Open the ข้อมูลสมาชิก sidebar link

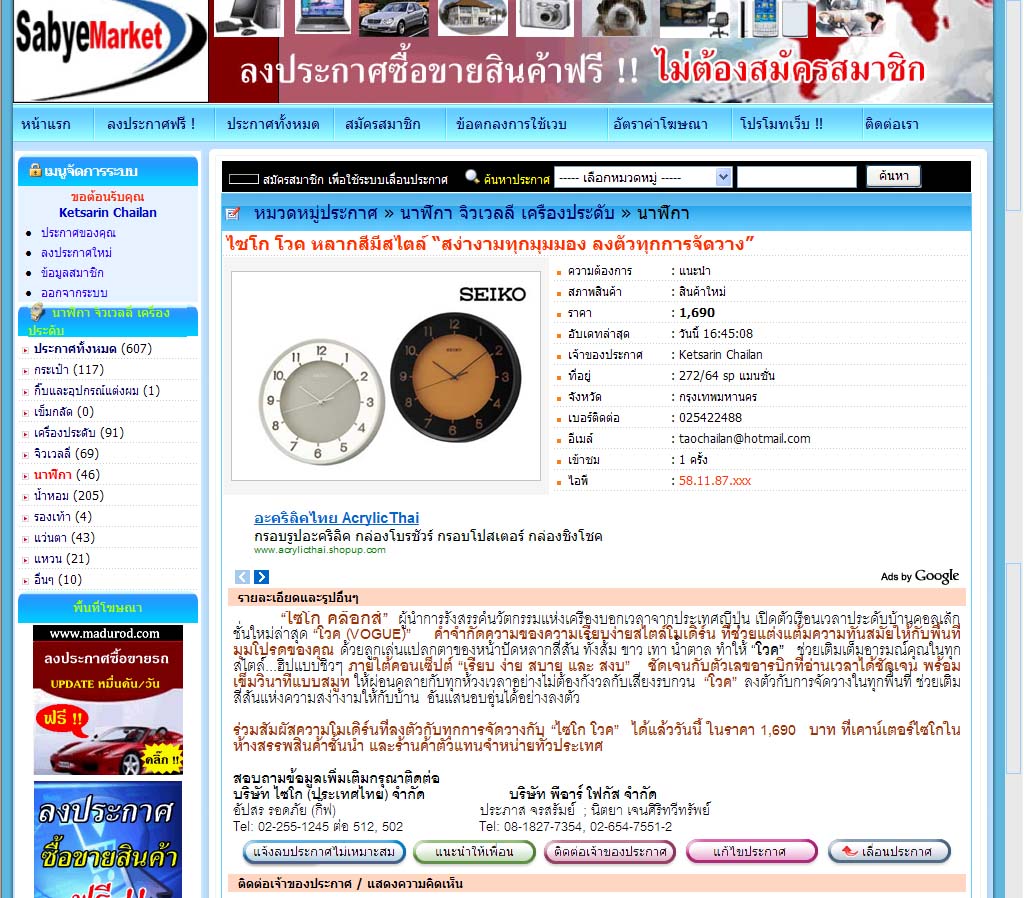[x=72, y=273]
